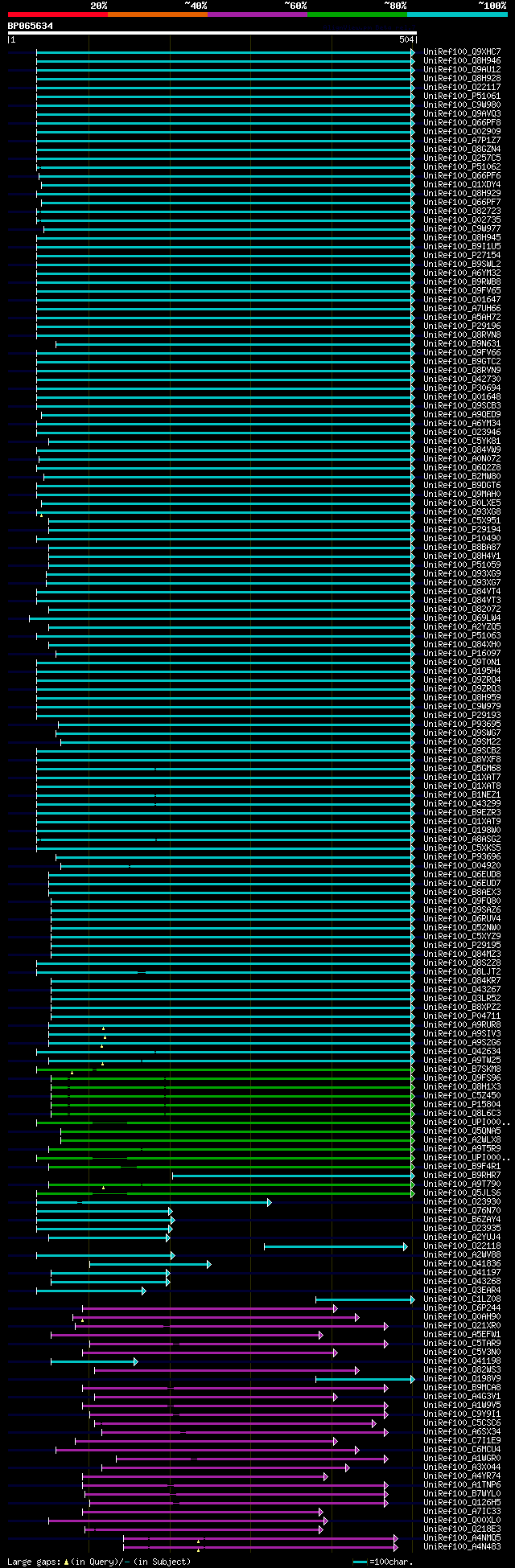Select label UniRef100_A6YM32

pos(462,273)
